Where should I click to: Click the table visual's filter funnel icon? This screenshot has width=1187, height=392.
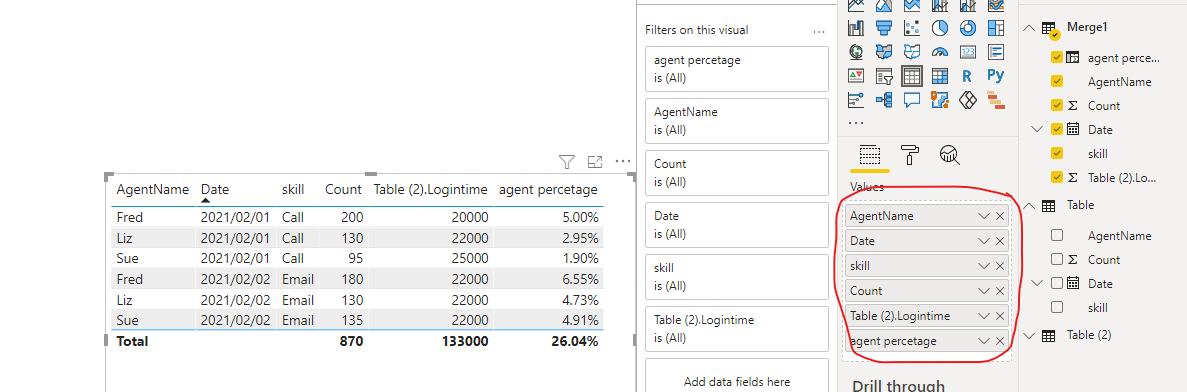point(567,161)
